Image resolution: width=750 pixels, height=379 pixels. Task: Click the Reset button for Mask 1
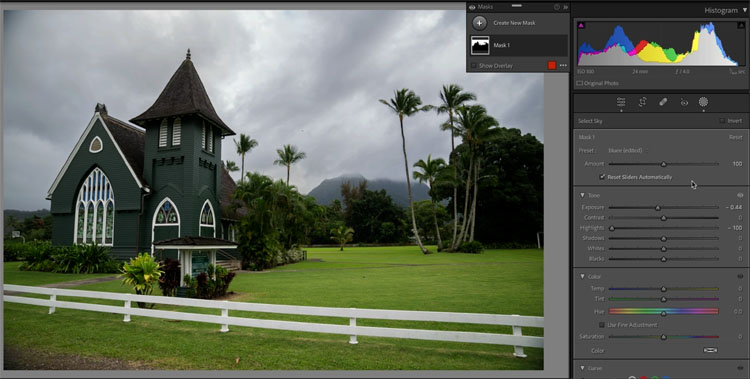735,137
